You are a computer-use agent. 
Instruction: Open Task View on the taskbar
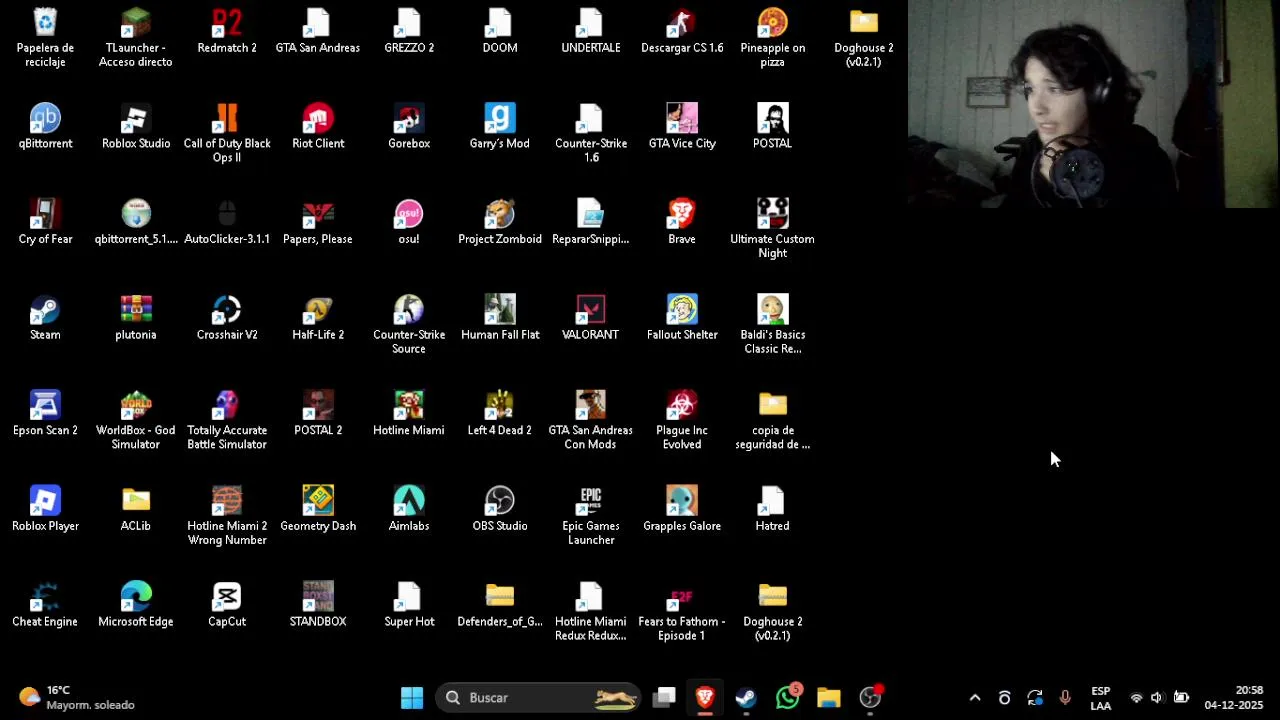tap(664, 698)
